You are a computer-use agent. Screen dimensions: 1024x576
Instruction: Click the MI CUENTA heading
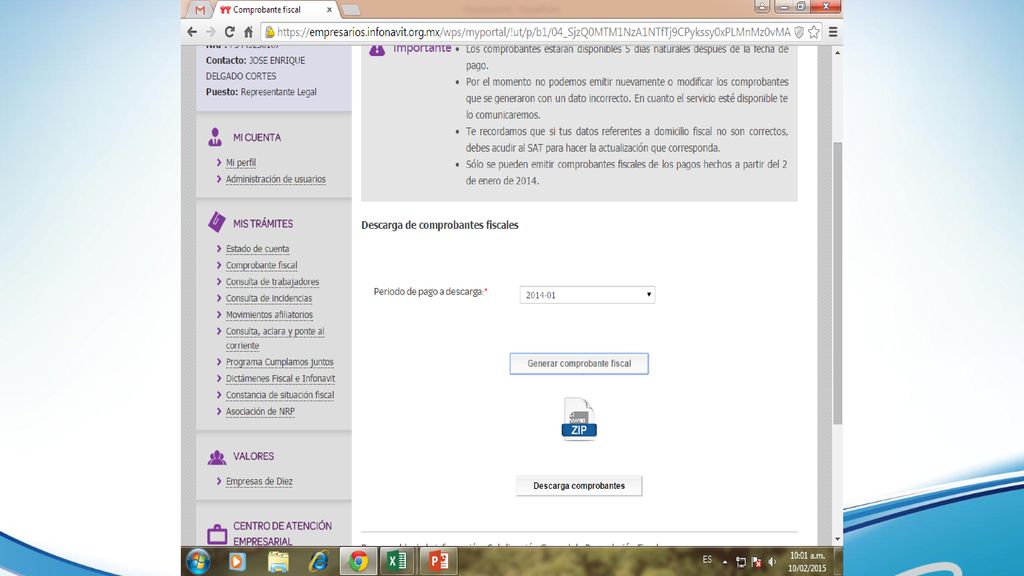(257, 138)
